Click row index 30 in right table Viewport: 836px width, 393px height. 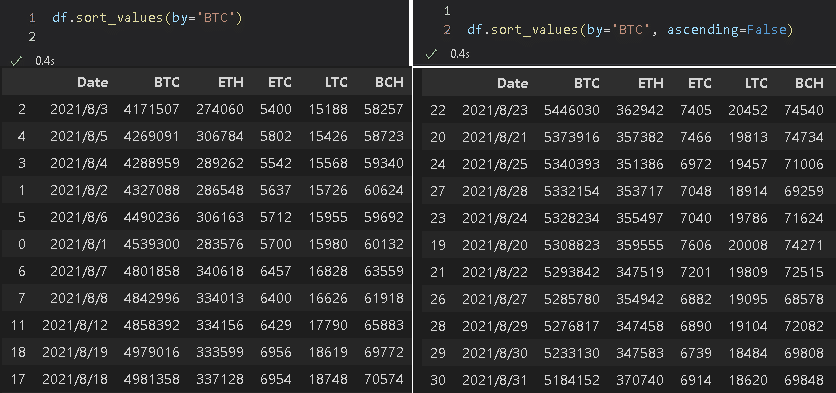coord(437,380)
